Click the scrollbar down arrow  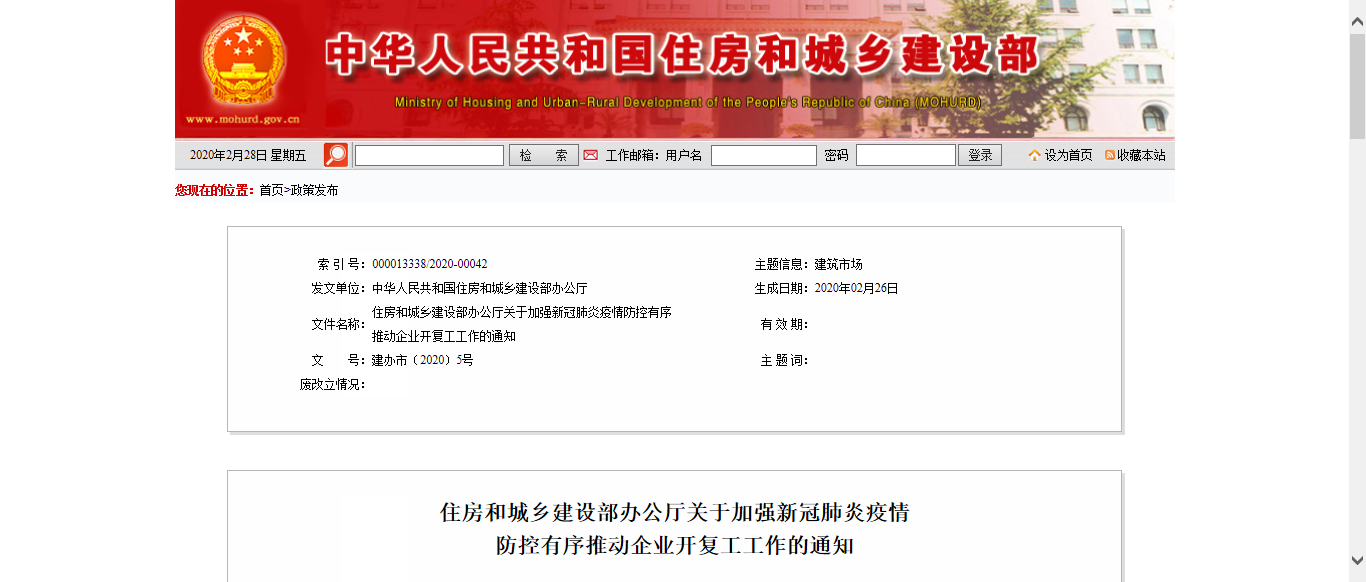click(1357, 560)
